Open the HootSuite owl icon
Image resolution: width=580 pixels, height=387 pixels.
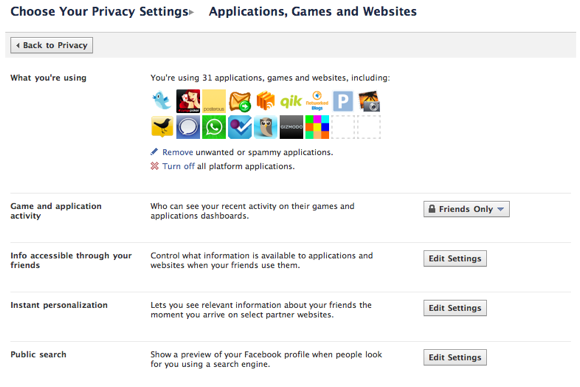pyautogui.click(x=266, y=127)
